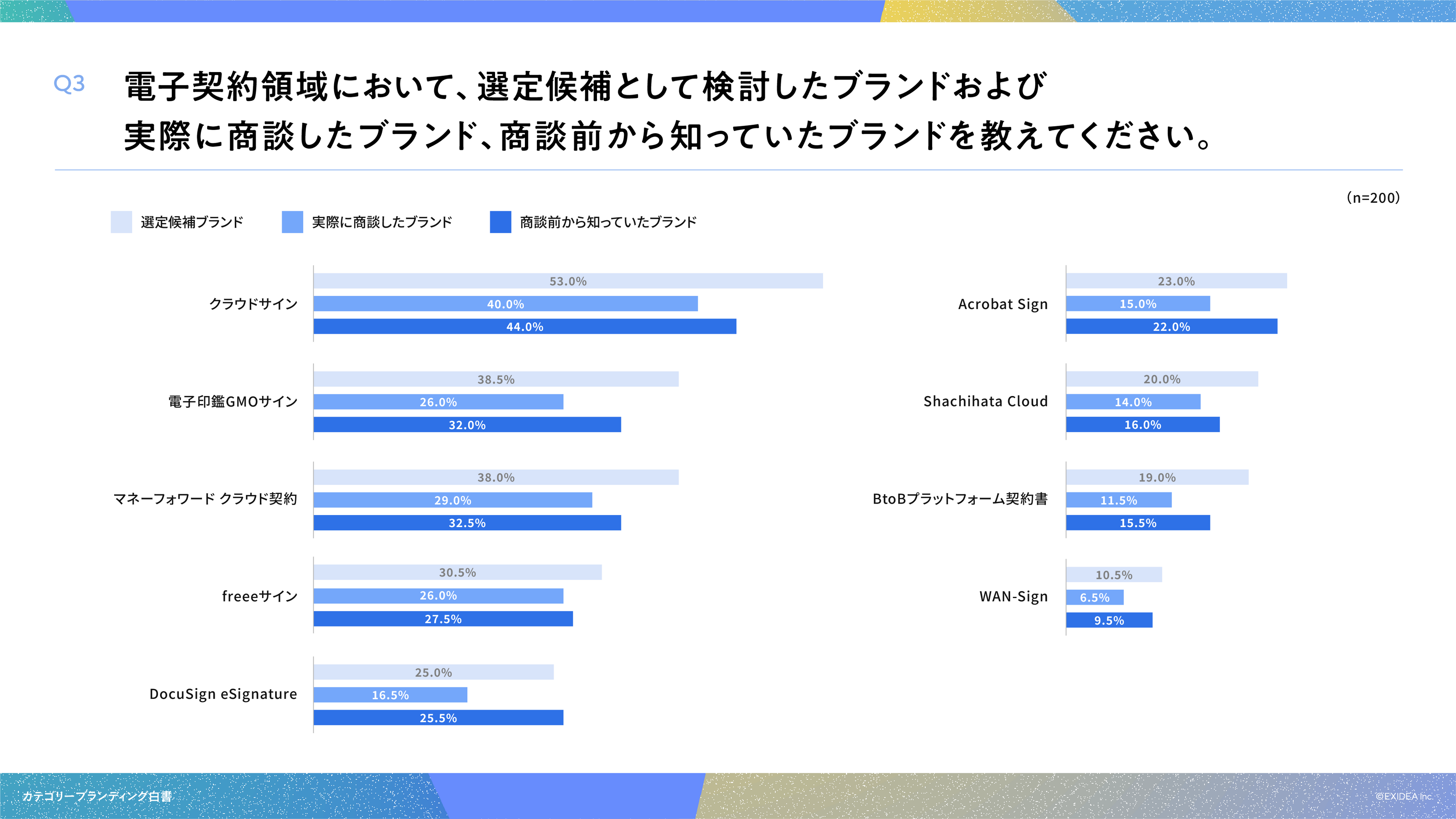Click the 38.5% bar for 電子印鑑GMOサイン
Viewport: 1456px width, 819px height.
[x=496, y=379]
